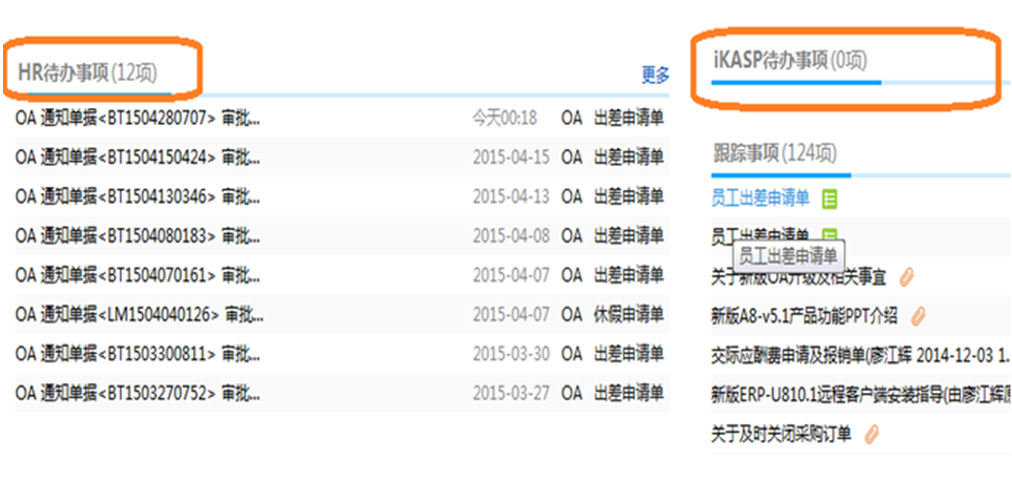Open 关于及时关闭采购订单 item

(781, 433)
